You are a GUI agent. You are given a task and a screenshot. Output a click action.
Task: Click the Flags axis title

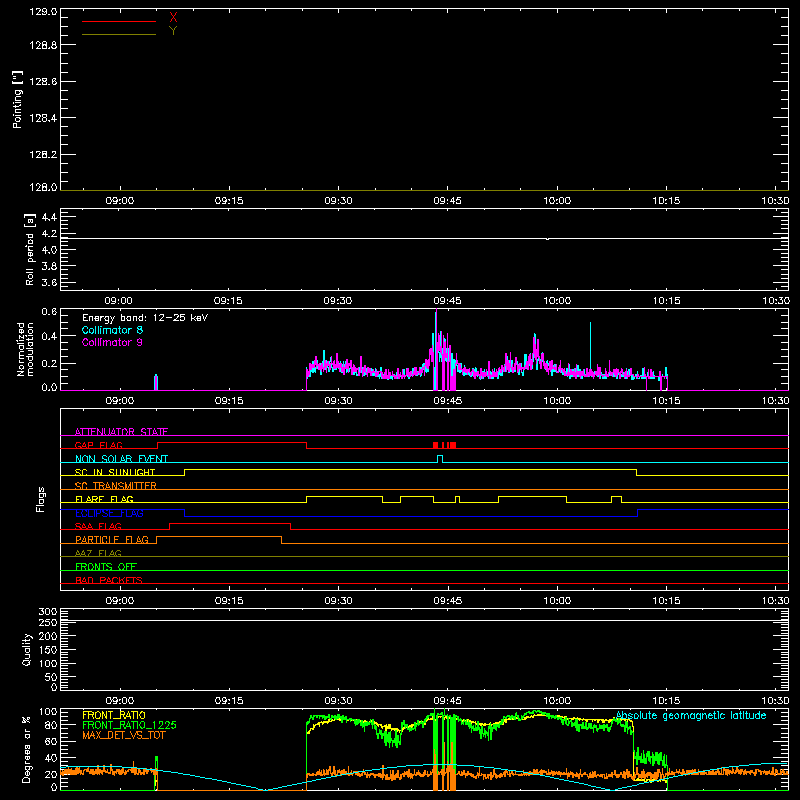(41, 499)
